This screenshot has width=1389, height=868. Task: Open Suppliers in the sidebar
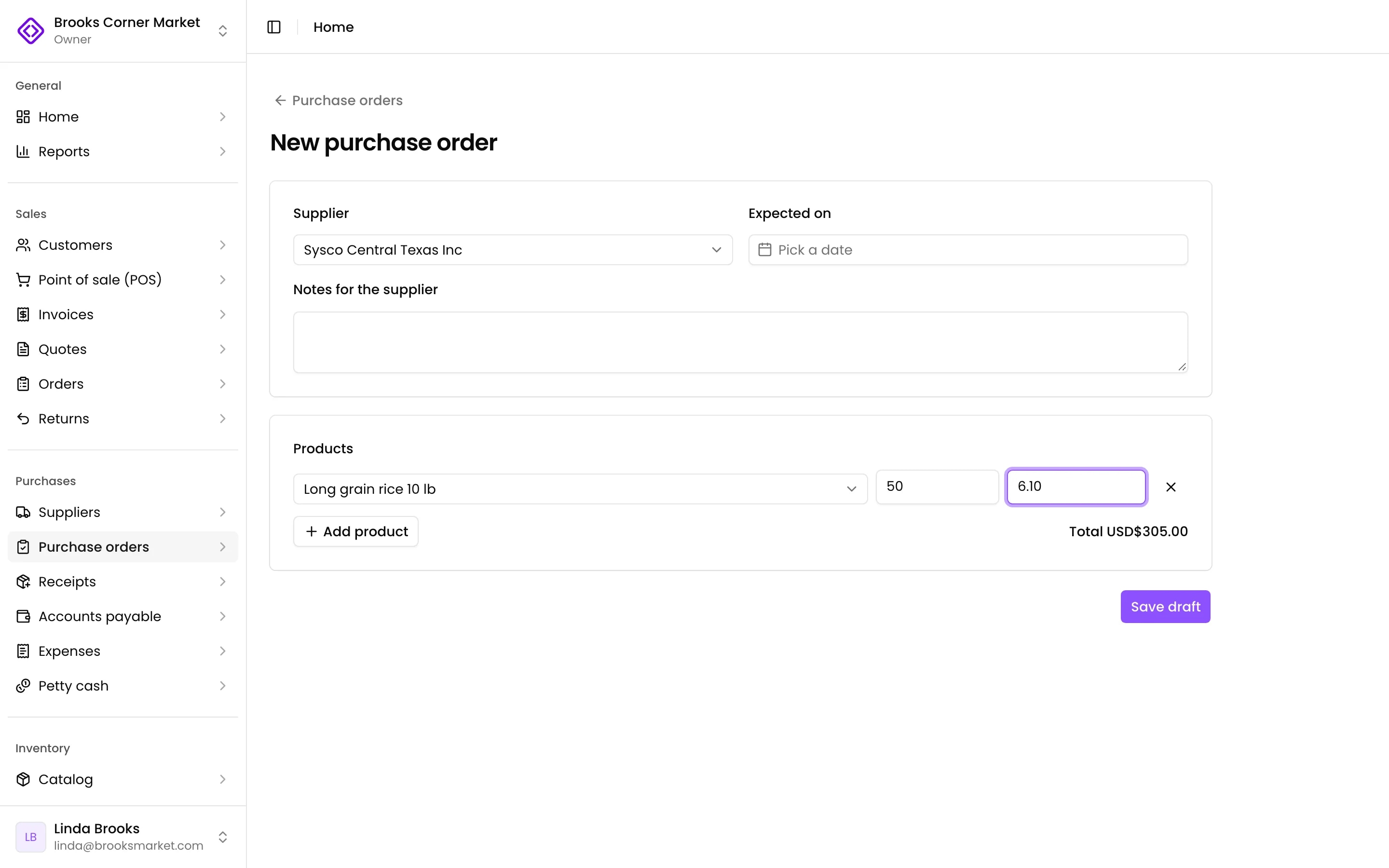pos(123,512)
